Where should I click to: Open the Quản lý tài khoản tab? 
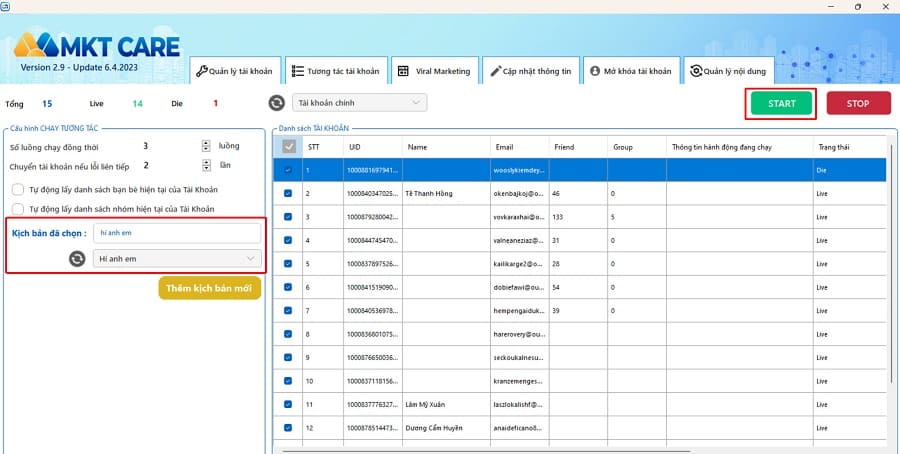pyautogui.click(x=234, y=71)
